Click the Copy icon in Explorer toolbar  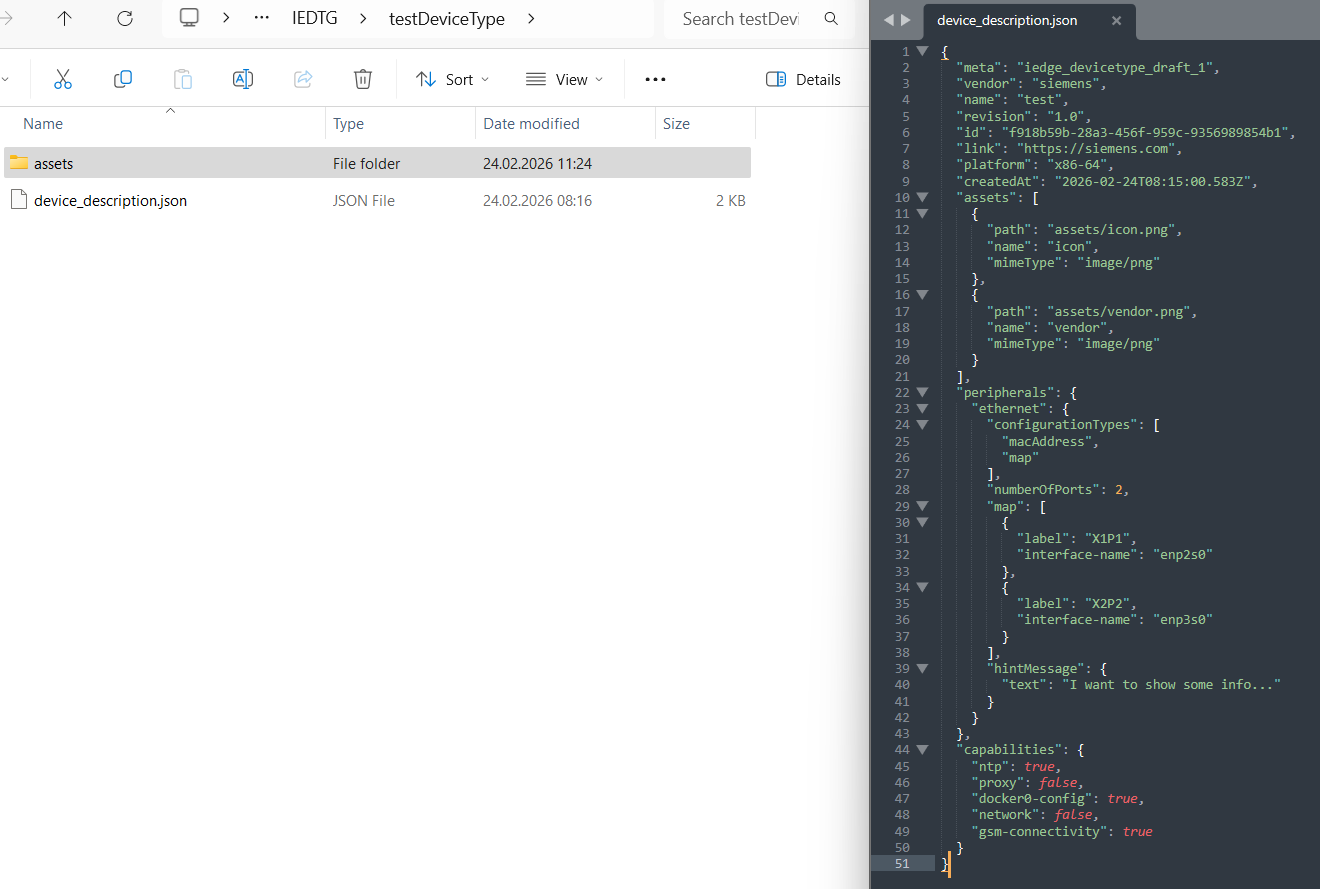[x=123, y=79]
